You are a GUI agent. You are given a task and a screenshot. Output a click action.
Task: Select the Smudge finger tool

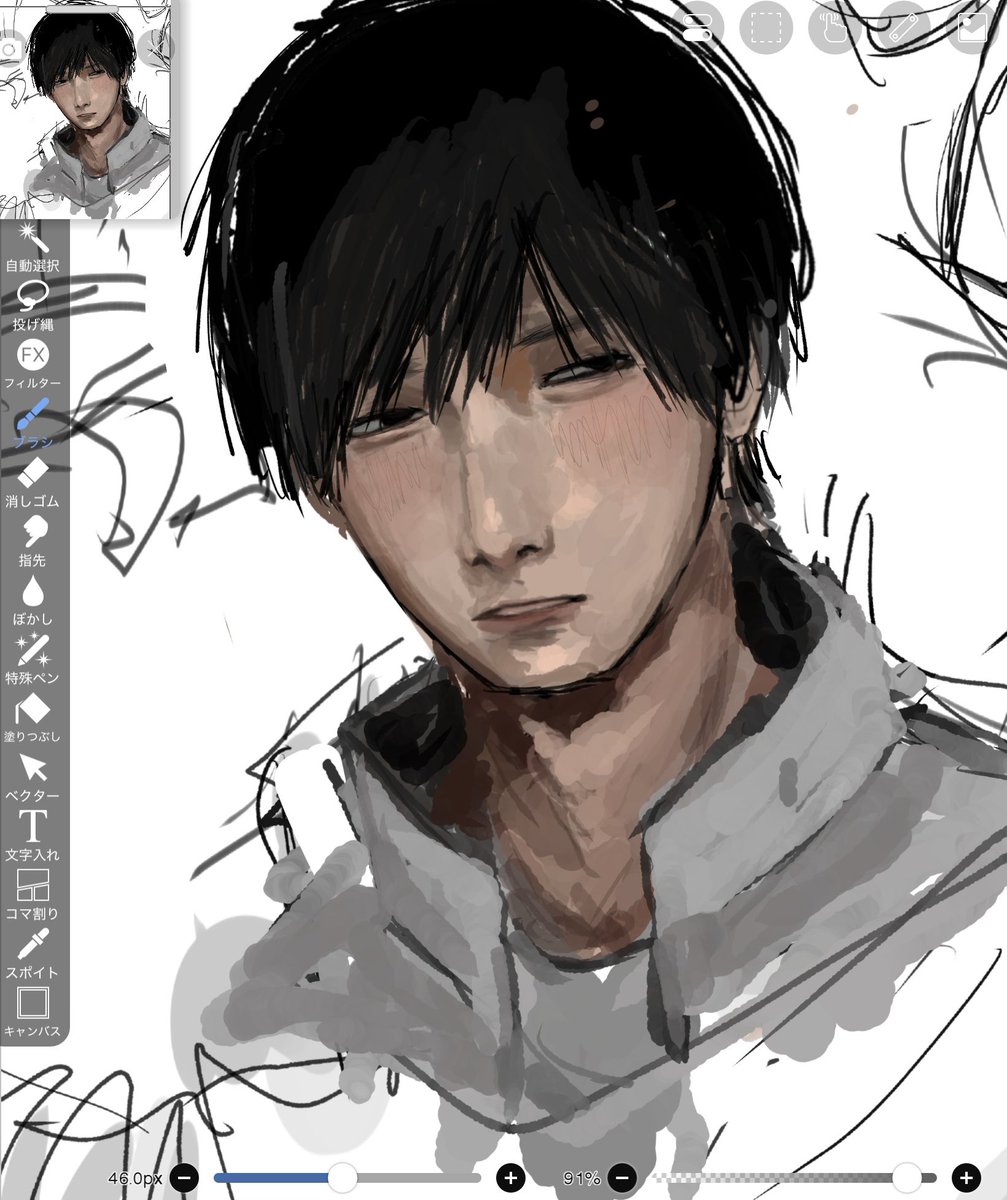[33, 541]
